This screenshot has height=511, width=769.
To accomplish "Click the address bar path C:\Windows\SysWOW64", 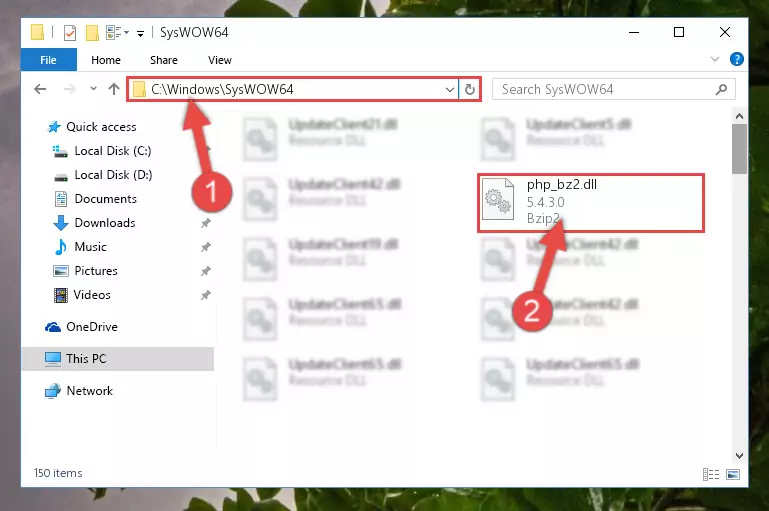I will pos(222,89).
